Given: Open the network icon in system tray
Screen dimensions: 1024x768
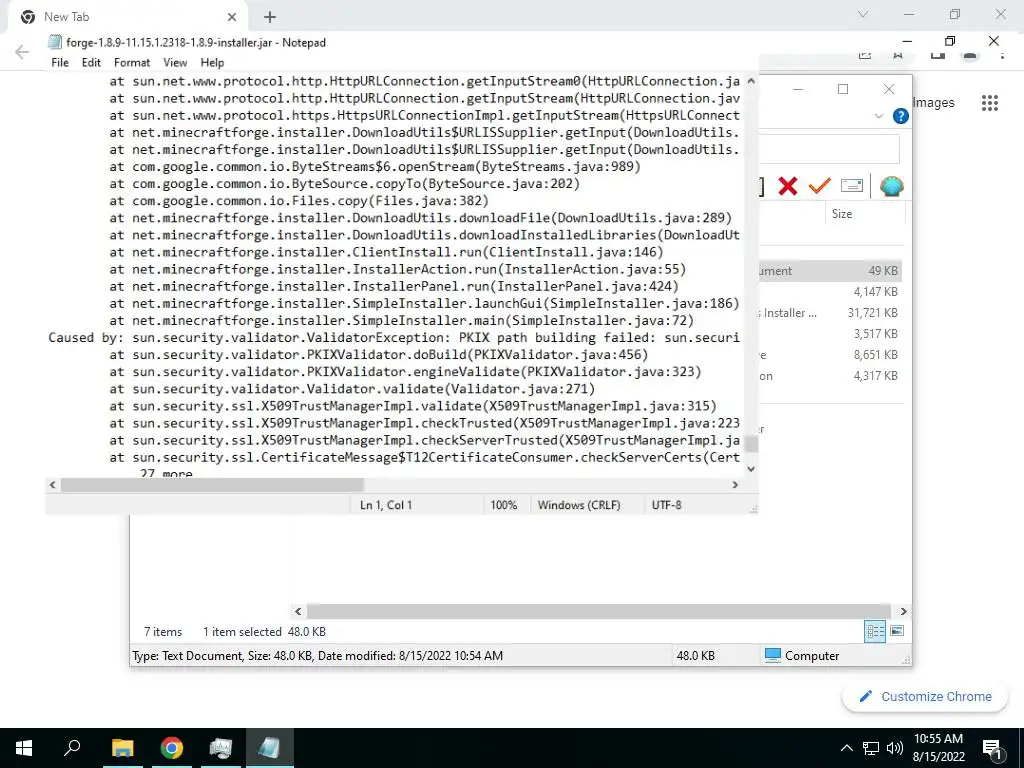Looking at the screenshot, I should 871,748.
